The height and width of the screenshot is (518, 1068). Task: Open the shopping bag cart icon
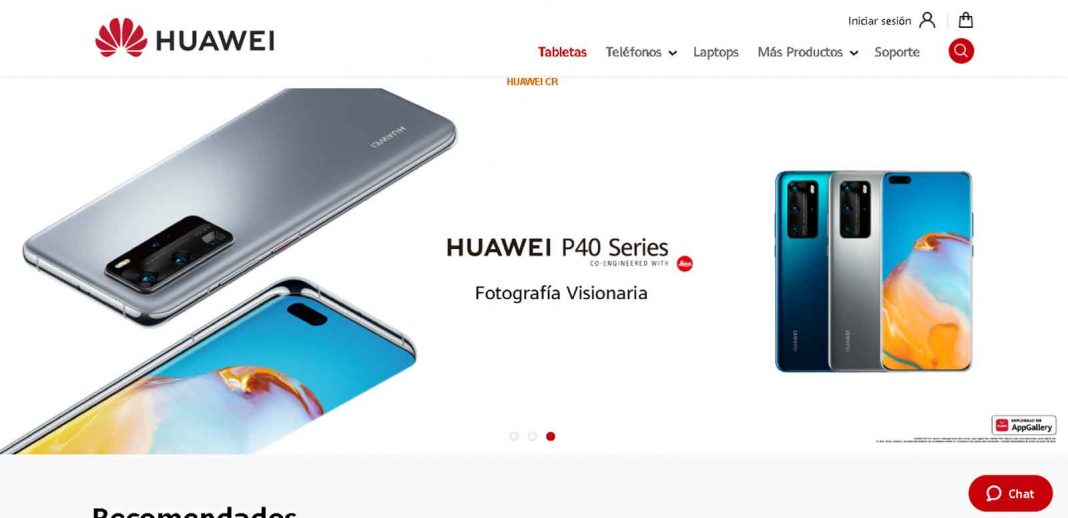(966, 20)
